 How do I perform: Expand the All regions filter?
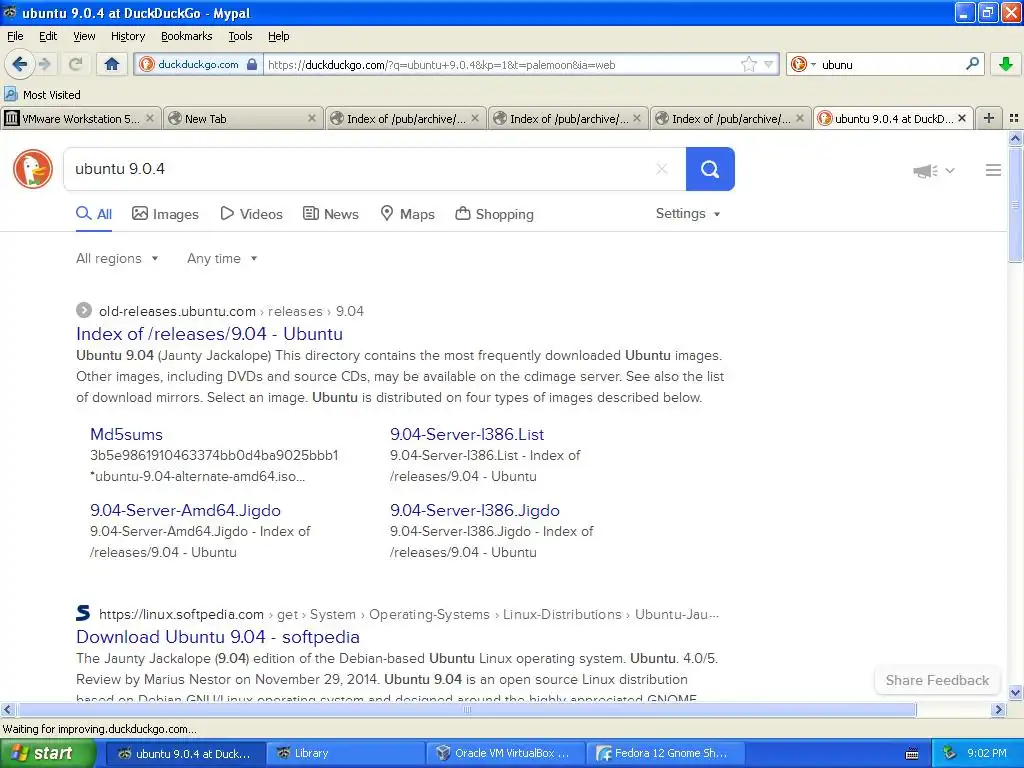pyautogui.click(x=117, y=259)
